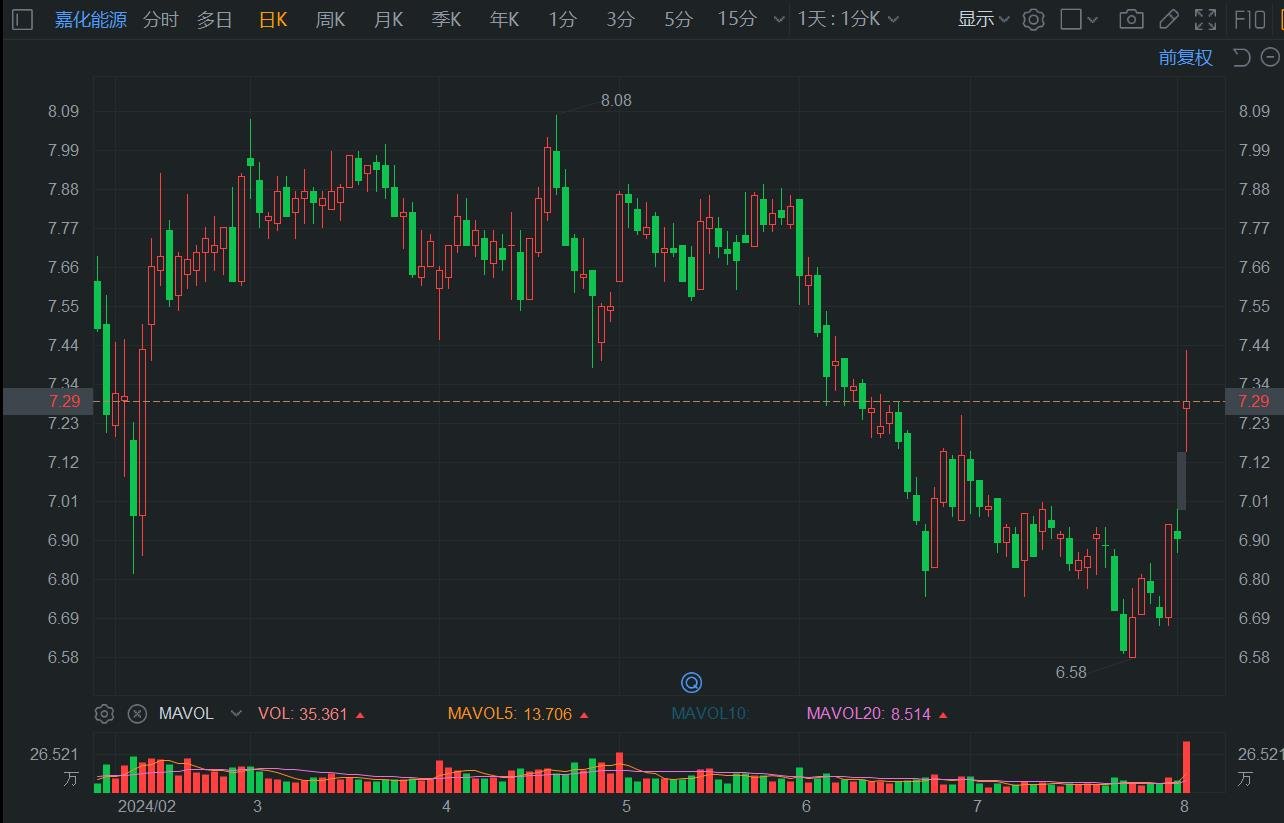This screenshot has width=1284, height=823.
Task: Click the blue @ marker on chart
Action: (x=691, y=683)
